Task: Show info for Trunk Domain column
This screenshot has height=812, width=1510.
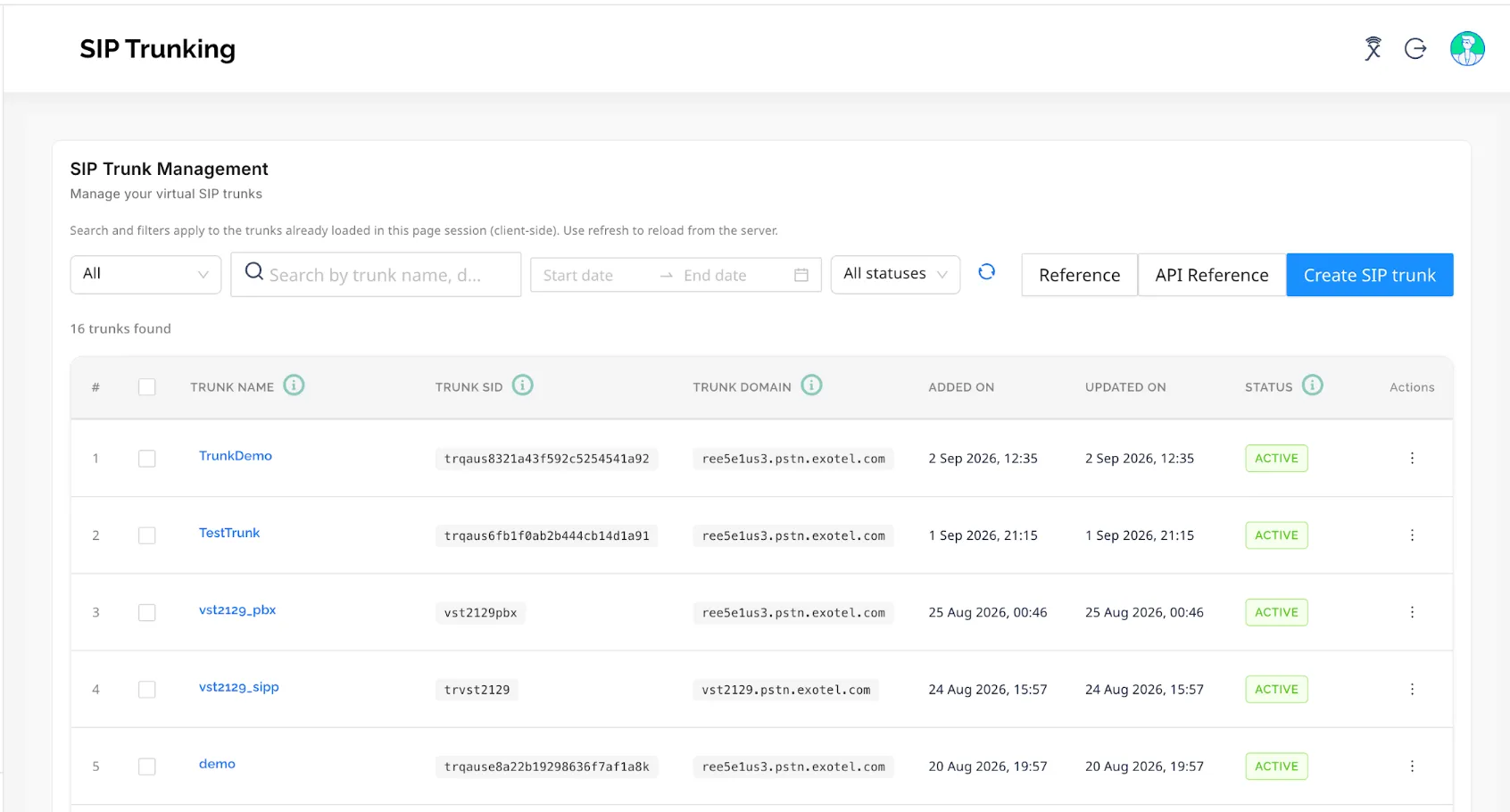Action: [x=811, y=385]
